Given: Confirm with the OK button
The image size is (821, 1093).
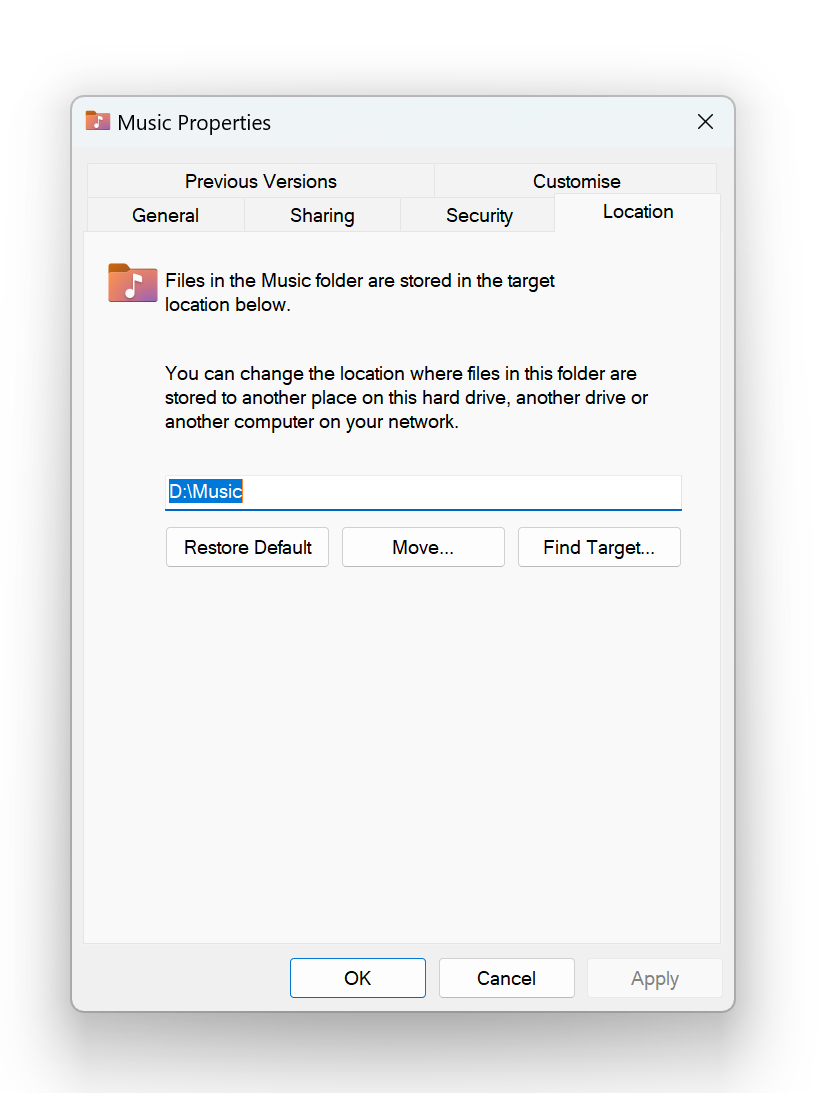Looking at the screenshot, I should point(358,978).
